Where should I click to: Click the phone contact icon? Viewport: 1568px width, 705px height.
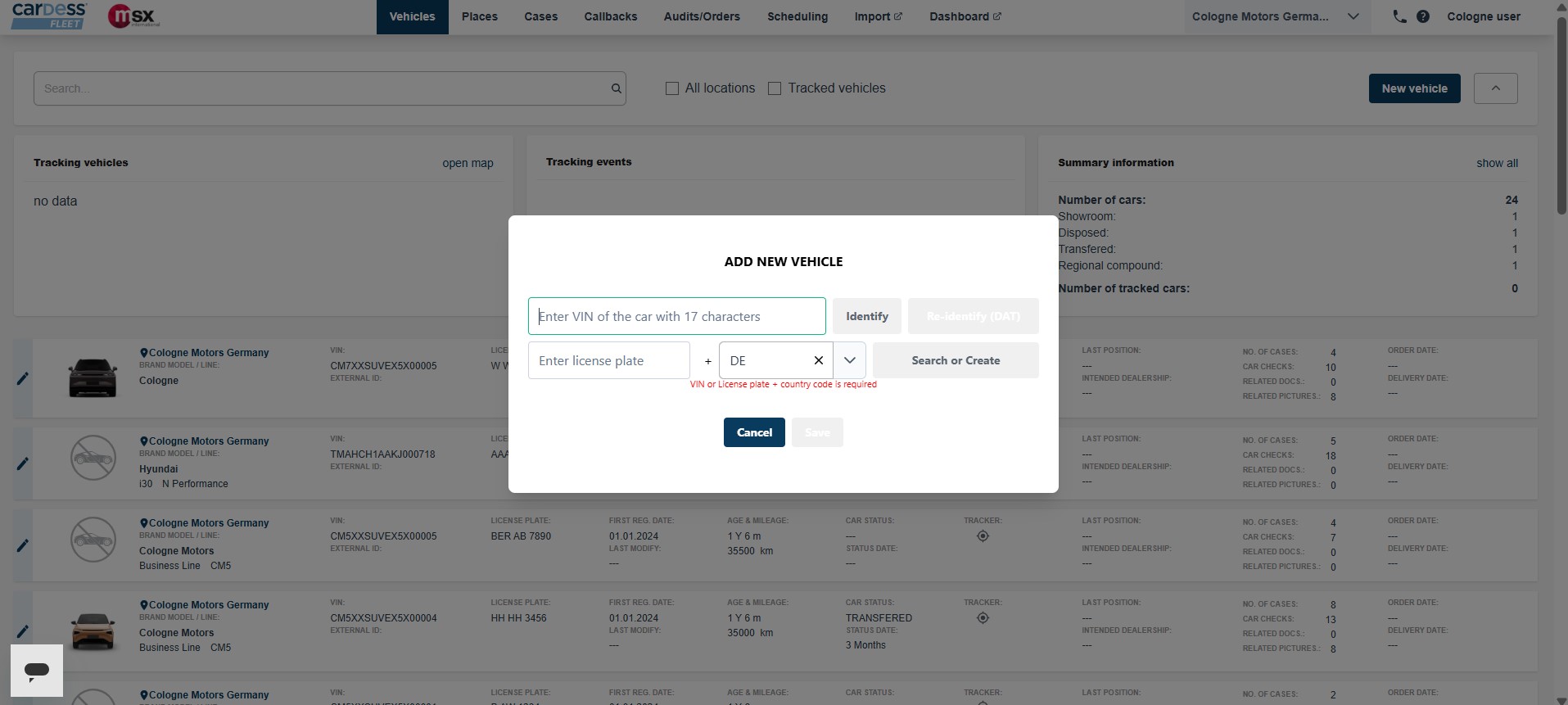(x=1399, y=16)
